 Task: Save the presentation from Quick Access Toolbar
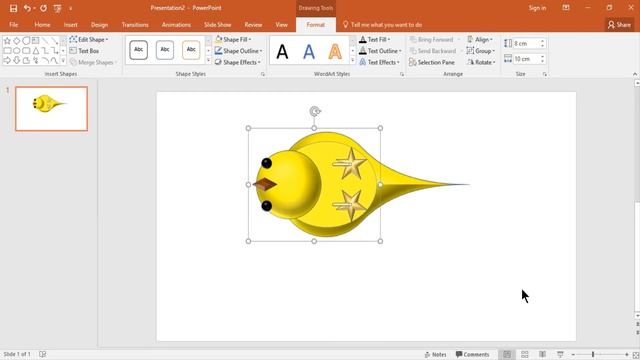tap(13, 8)
